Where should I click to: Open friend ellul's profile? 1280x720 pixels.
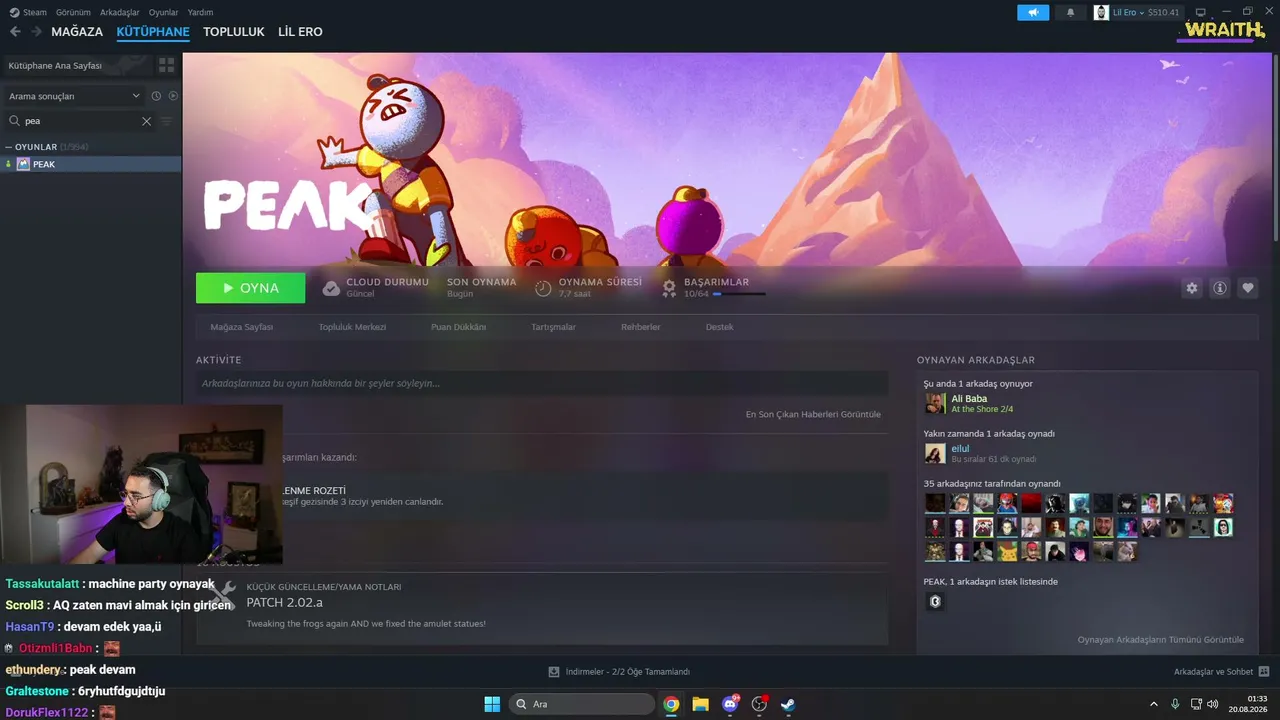[960, 449]
